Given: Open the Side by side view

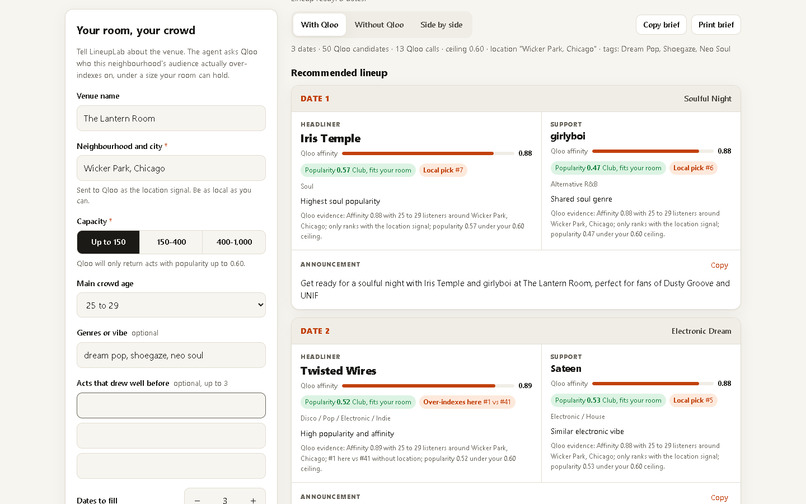Looking at the screenshot, I should click(x=441, y=25).
